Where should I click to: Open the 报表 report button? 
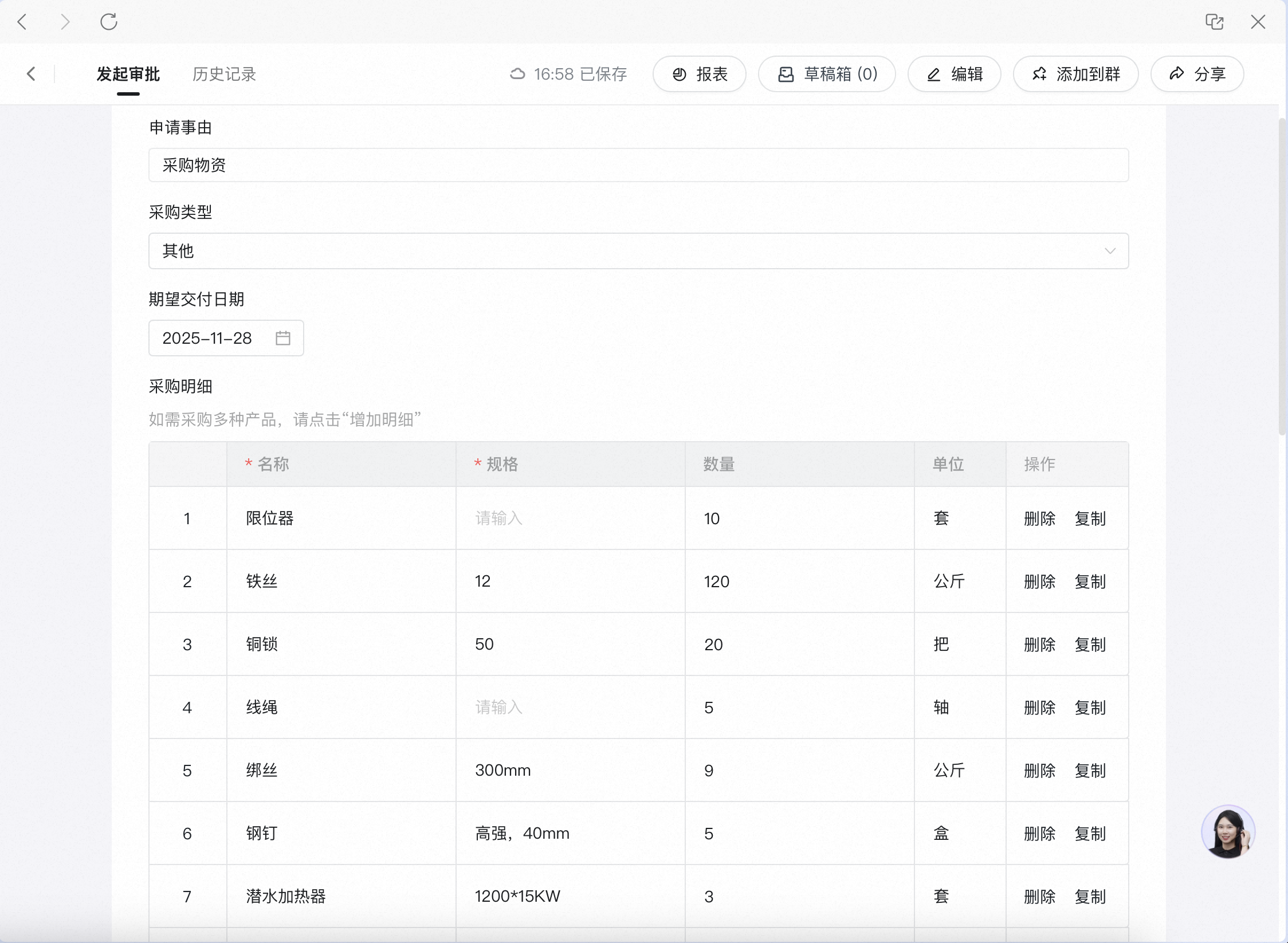tap(700, 74)
